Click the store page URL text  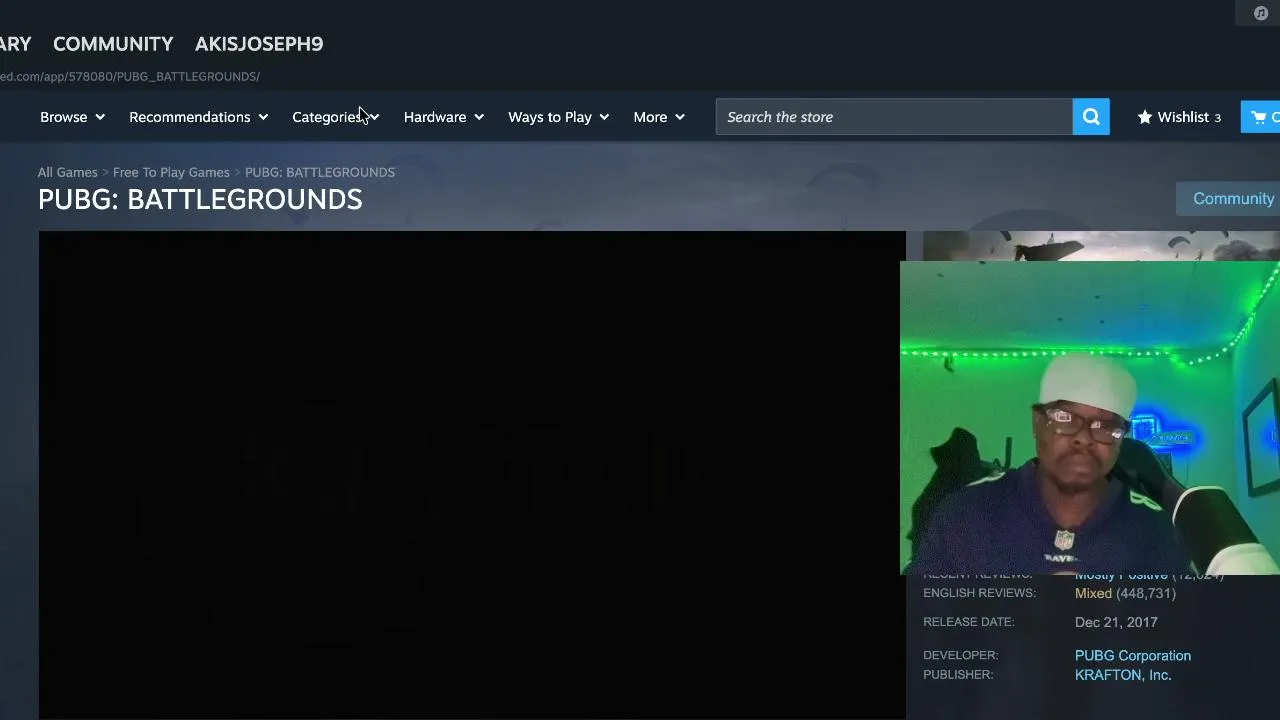point(130,76)
